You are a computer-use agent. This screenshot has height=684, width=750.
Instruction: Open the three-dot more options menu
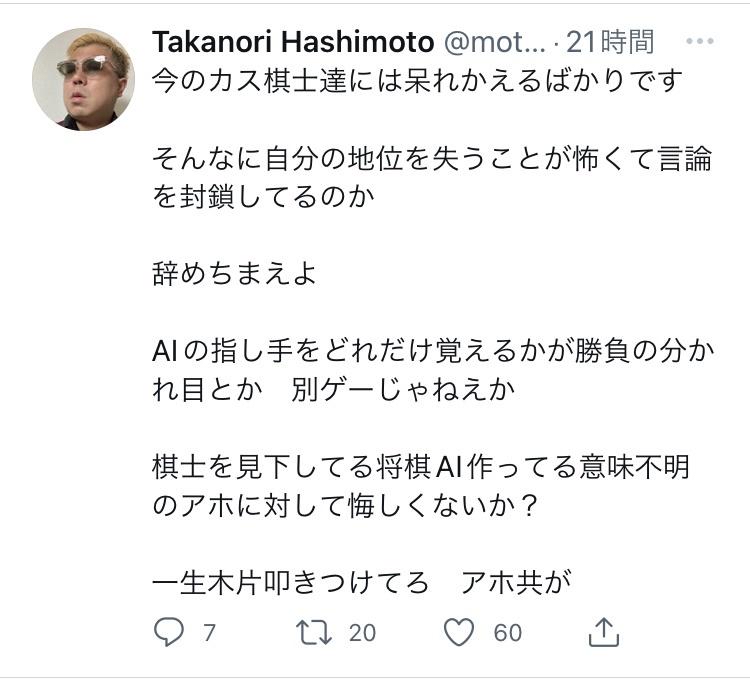[x=700, y=42]
